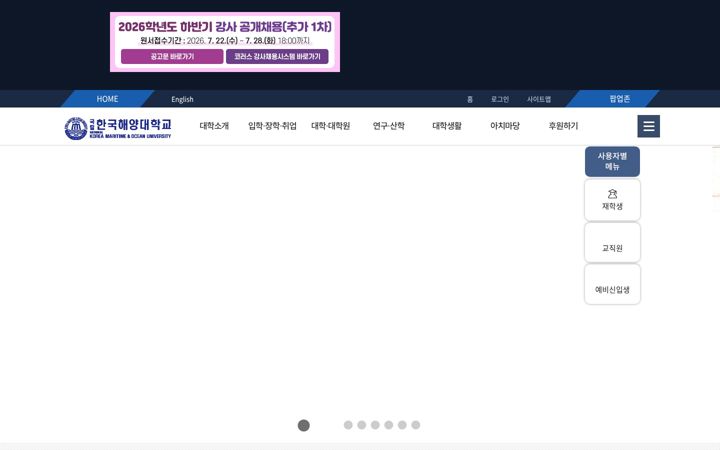Select the fifth gray slide indicator dot
The width and height of the screenshot is (720, 450).
click(x=402, y=425)
